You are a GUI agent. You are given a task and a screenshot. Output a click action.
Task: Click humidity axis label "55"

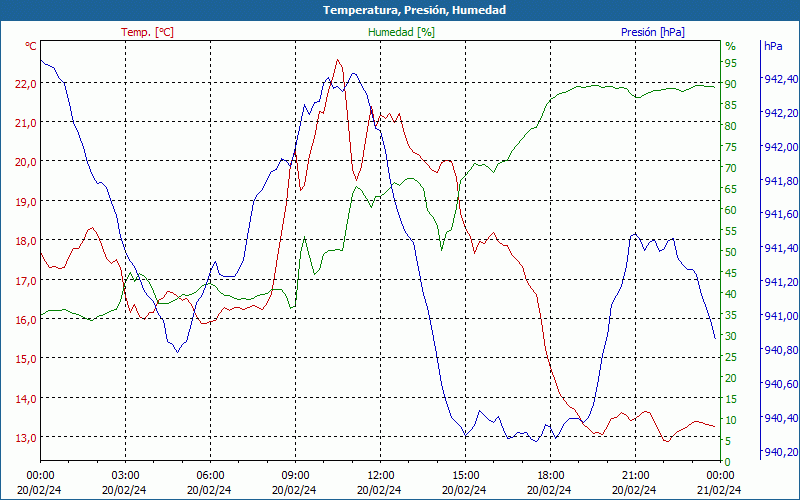[731, 231]
